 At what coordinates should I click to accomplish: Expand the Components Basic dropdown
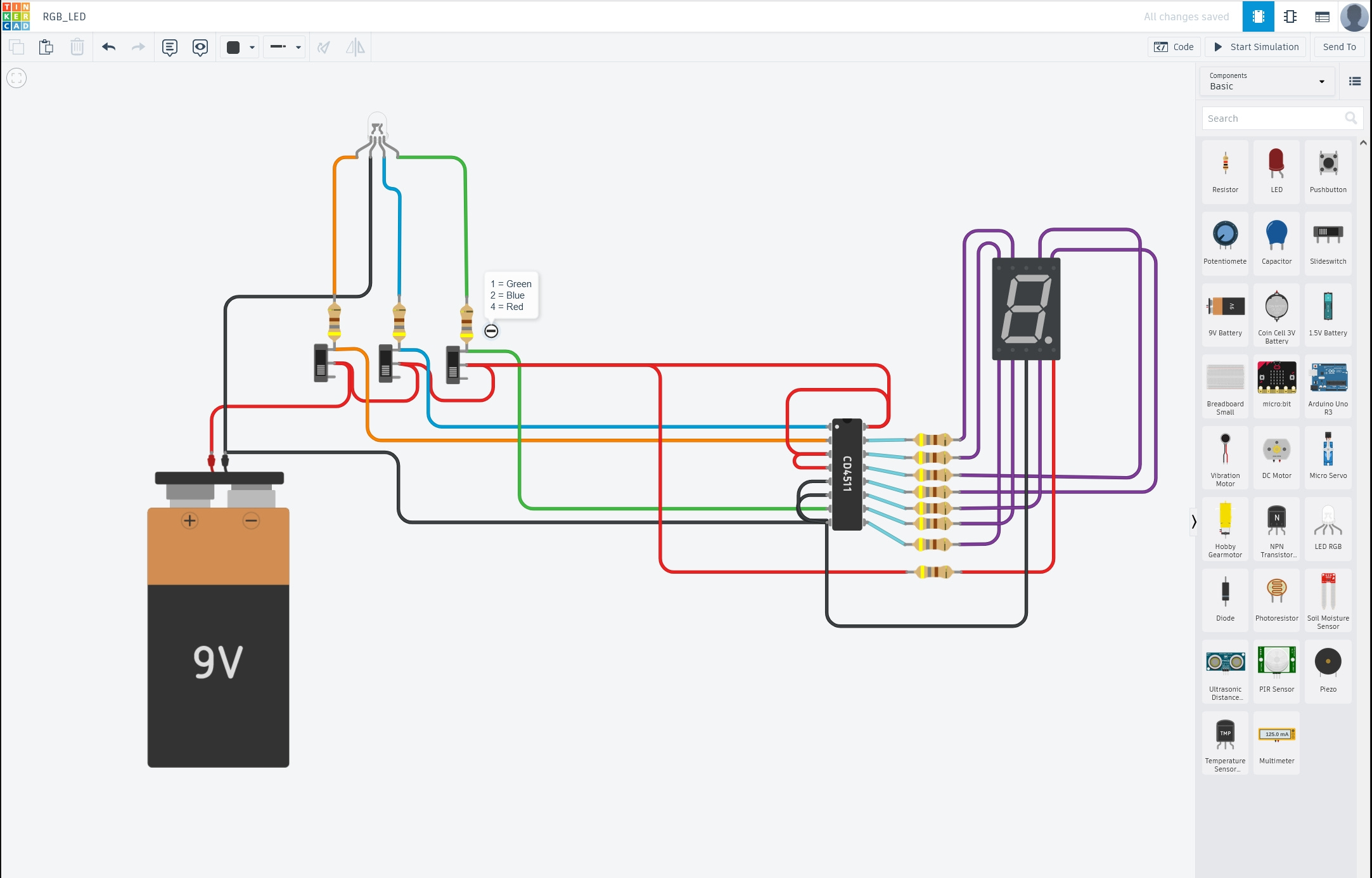[1266, 81]
